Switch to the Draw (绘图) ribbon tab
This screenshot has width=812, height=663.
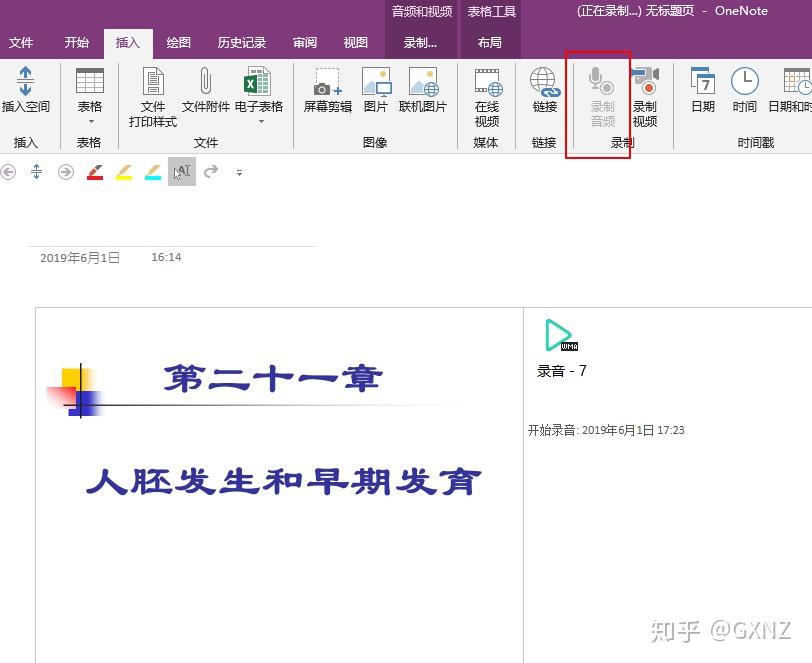(x=178, y=42)
